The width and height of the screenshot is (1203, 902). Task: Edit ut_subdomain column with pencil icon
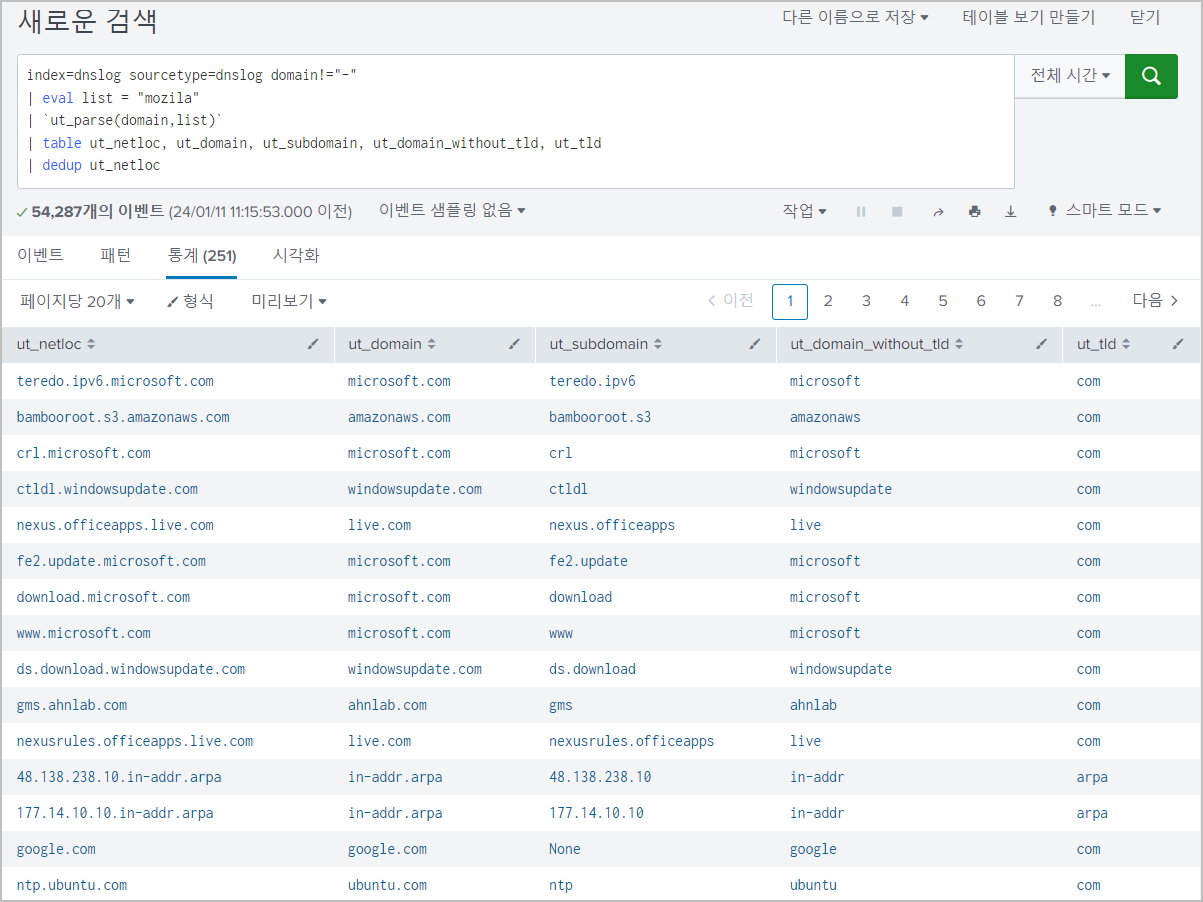755,344
